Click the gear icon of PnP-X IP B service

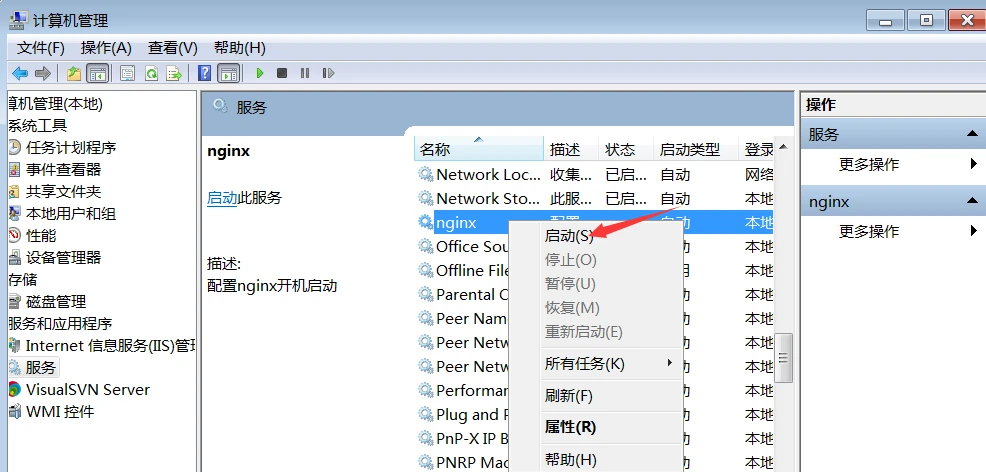426,439
